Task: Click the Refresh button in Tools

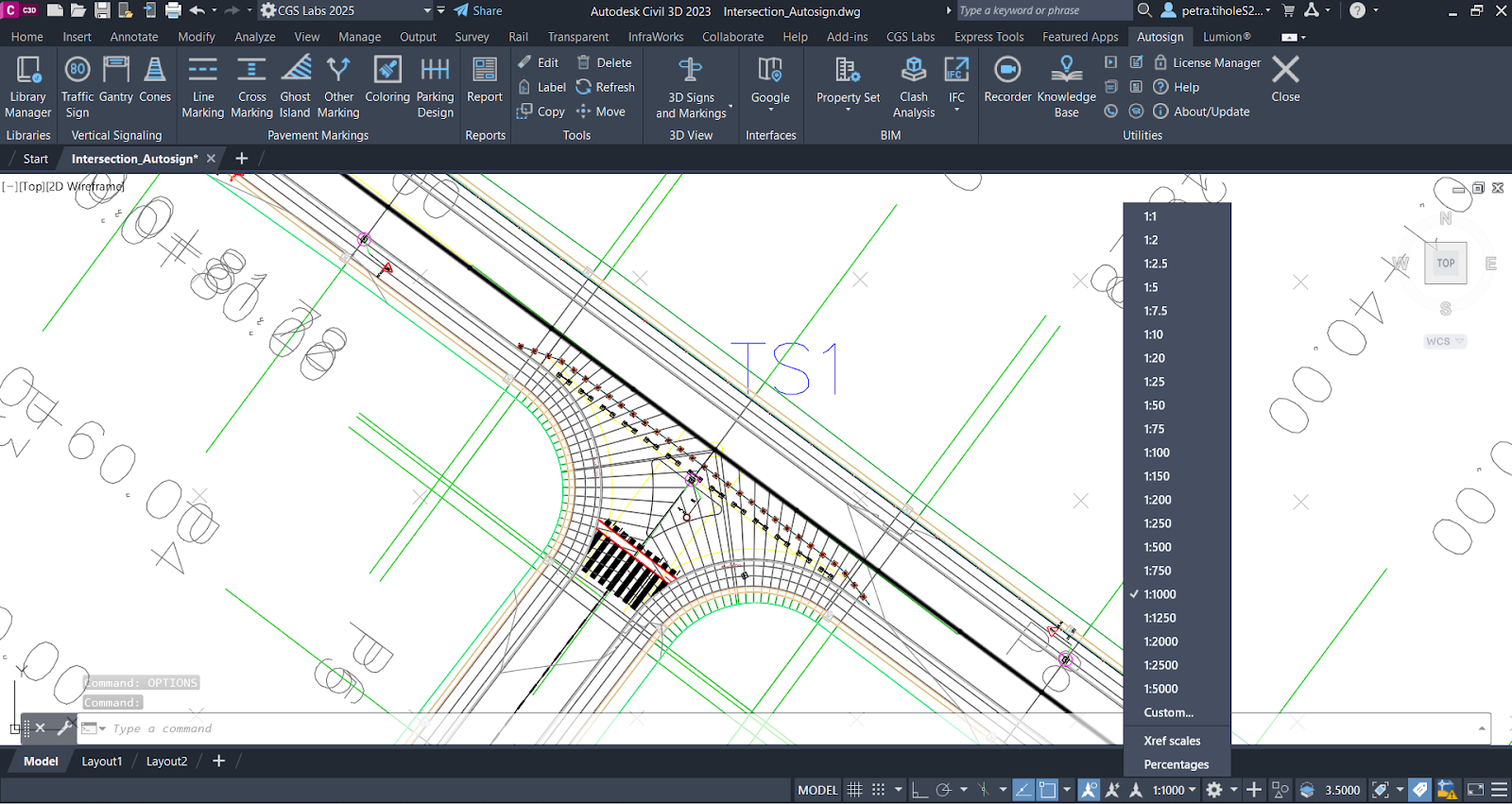Action: pyautogui.click(x=606, y=87)
